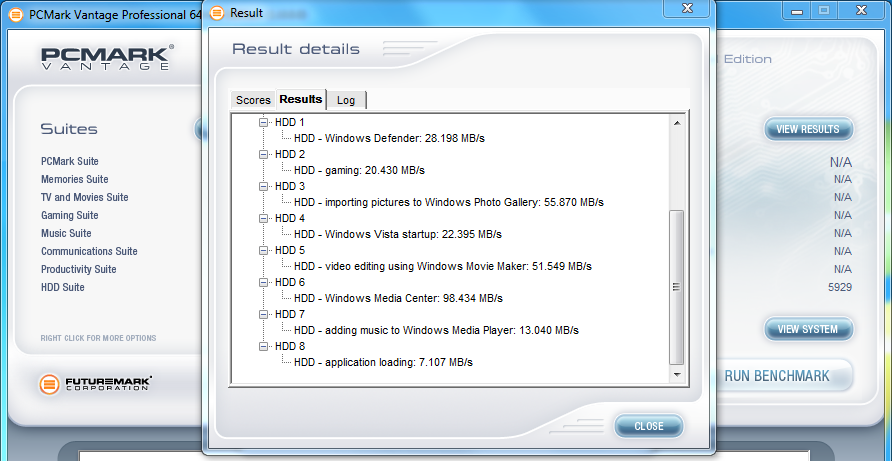Click the HDD 5 node label

coord(290,250)
